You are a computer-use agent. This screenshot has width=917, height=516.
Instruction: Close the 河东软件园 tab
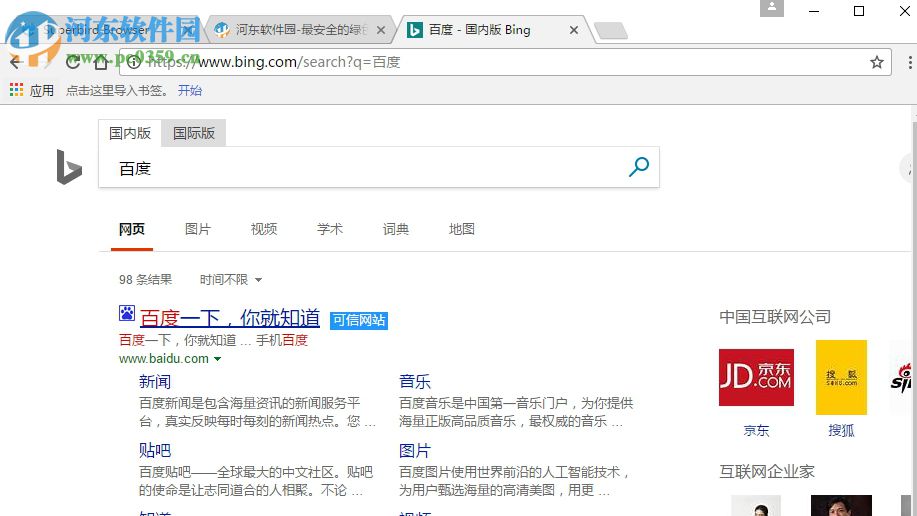click(381, 30)
